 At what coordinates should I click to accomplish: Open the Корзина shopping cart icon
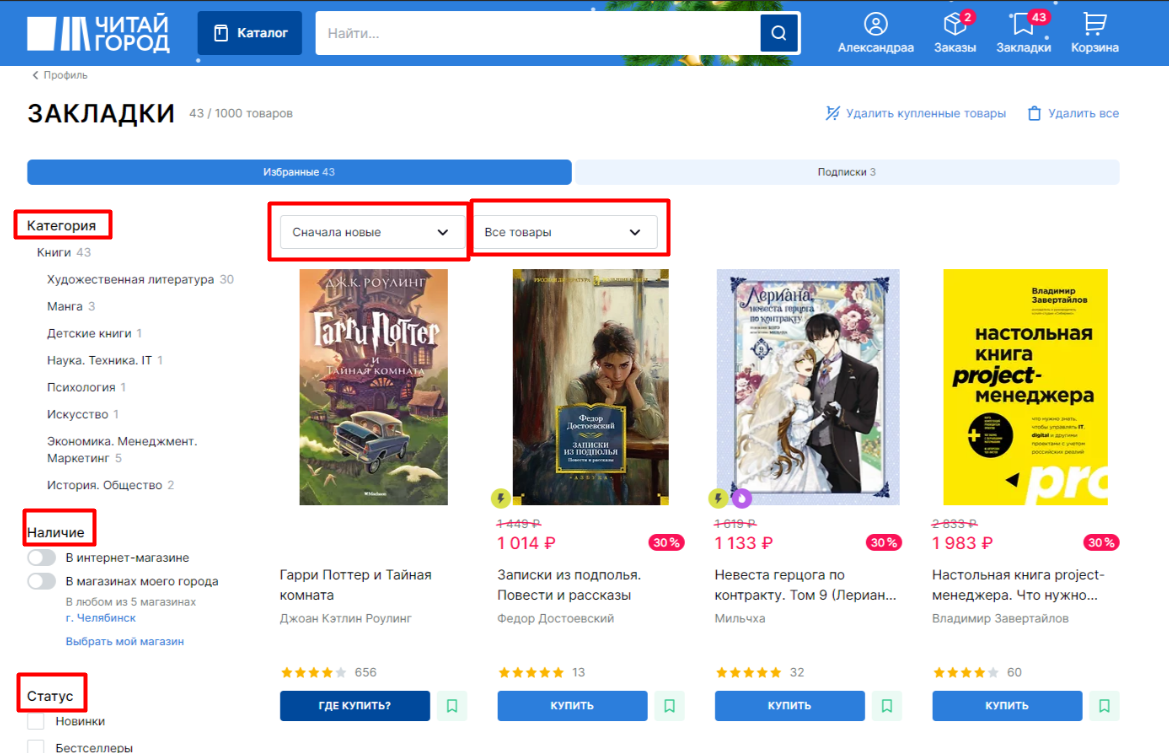[x=1094, y=25]
